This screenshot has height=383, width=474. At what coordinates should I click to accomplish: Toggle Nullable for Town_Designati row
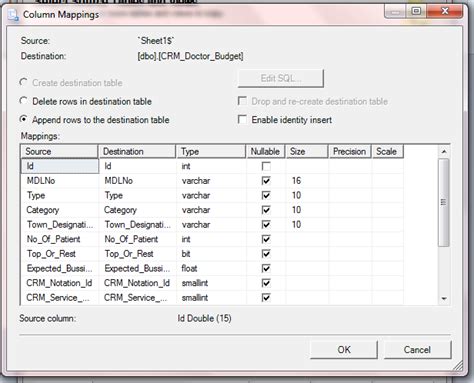[266, 225]
